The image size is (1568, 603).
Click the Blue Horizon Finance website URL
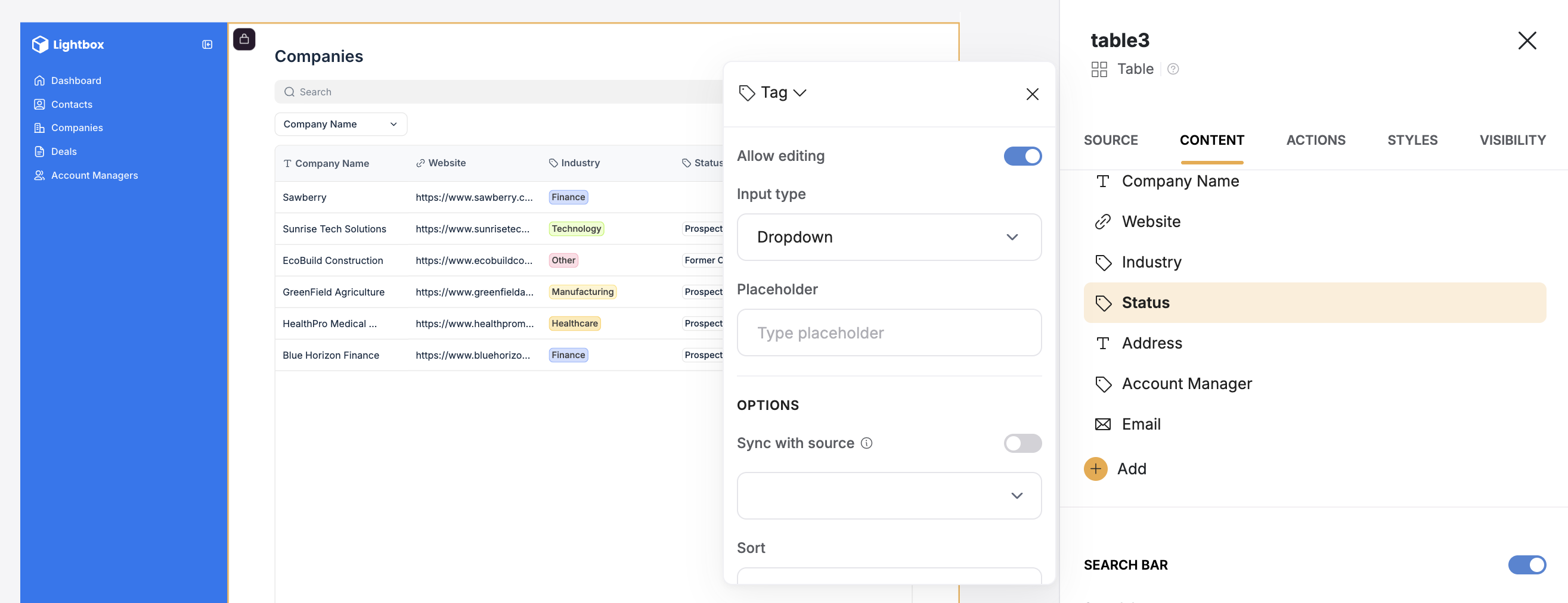[473, 355]
